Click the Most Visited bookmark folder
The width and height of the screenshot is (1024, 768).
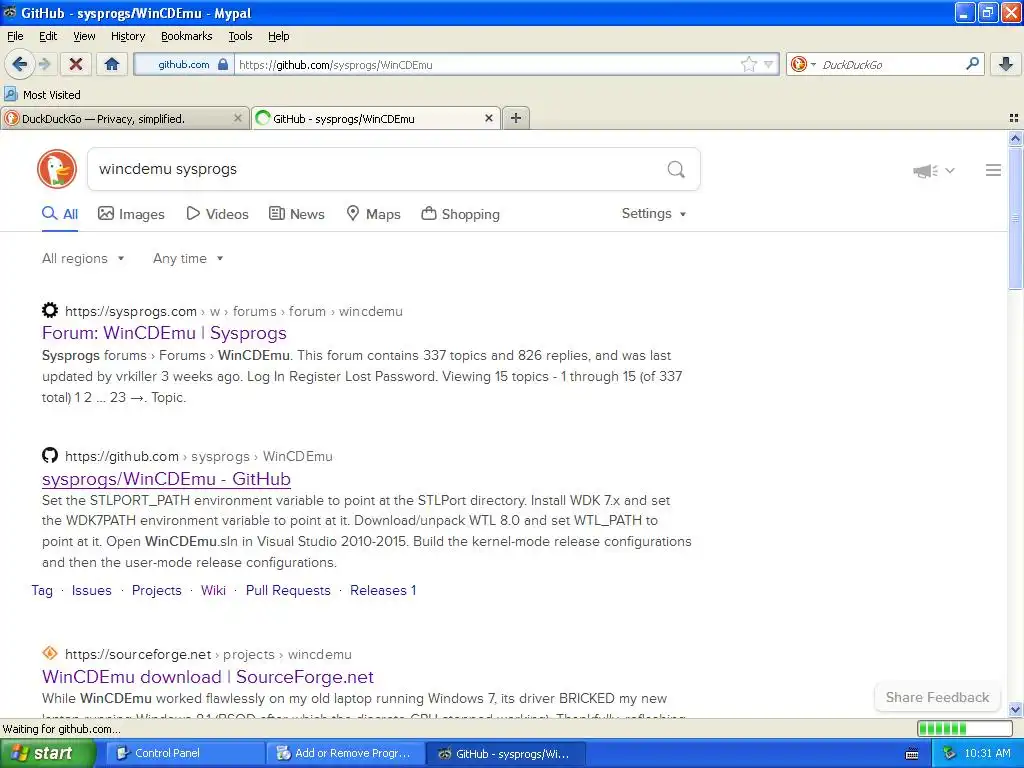(42, 95)
